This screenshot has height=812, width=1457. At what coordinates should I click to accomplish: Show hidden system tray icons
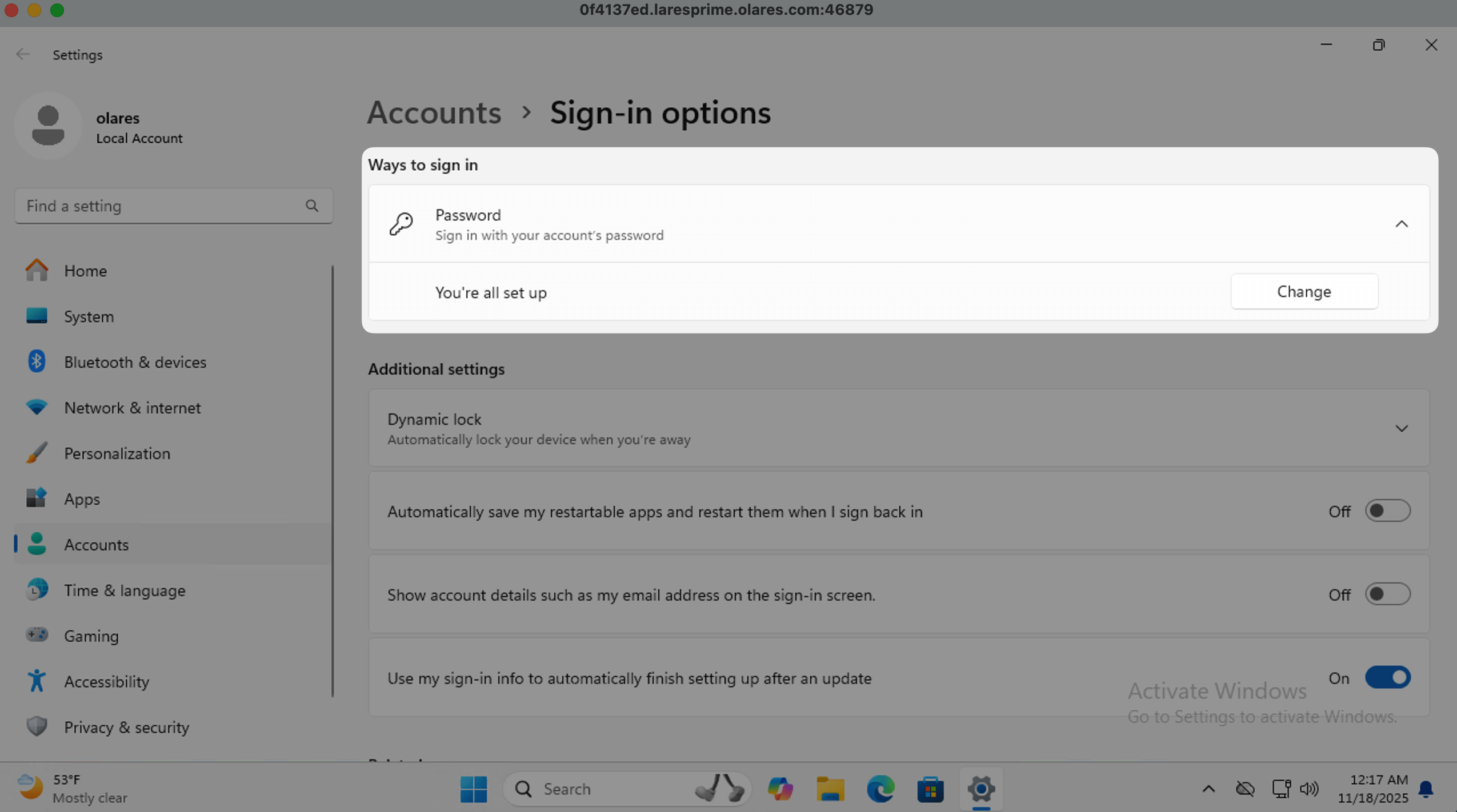coord(1208,789)
